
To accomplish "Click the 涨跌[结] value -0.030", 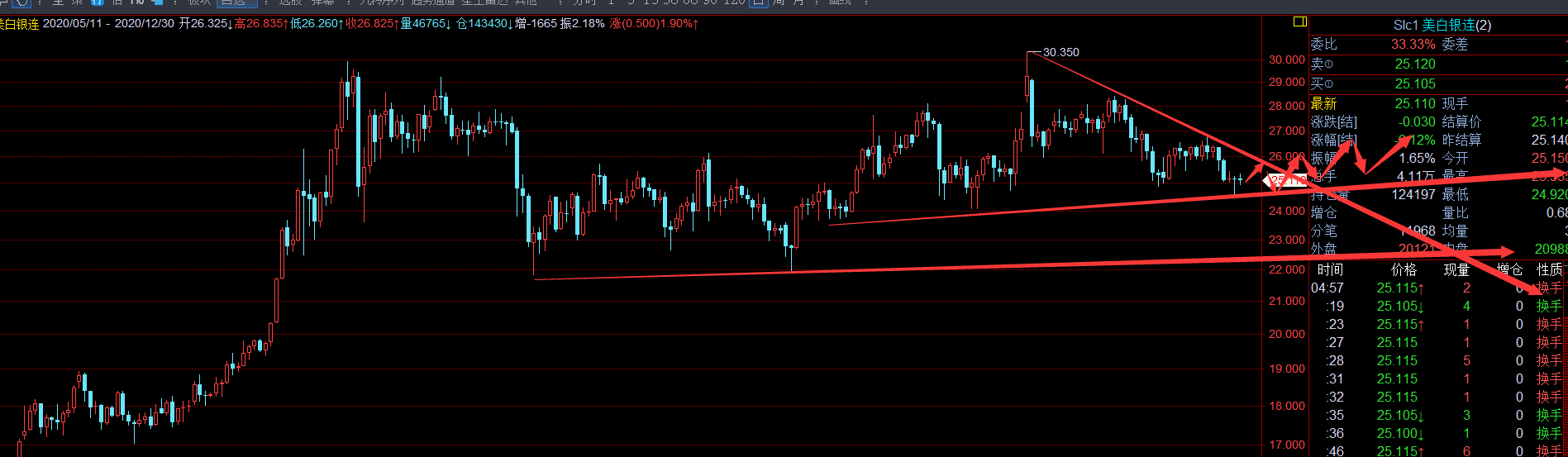I will tap(1417, 121).
